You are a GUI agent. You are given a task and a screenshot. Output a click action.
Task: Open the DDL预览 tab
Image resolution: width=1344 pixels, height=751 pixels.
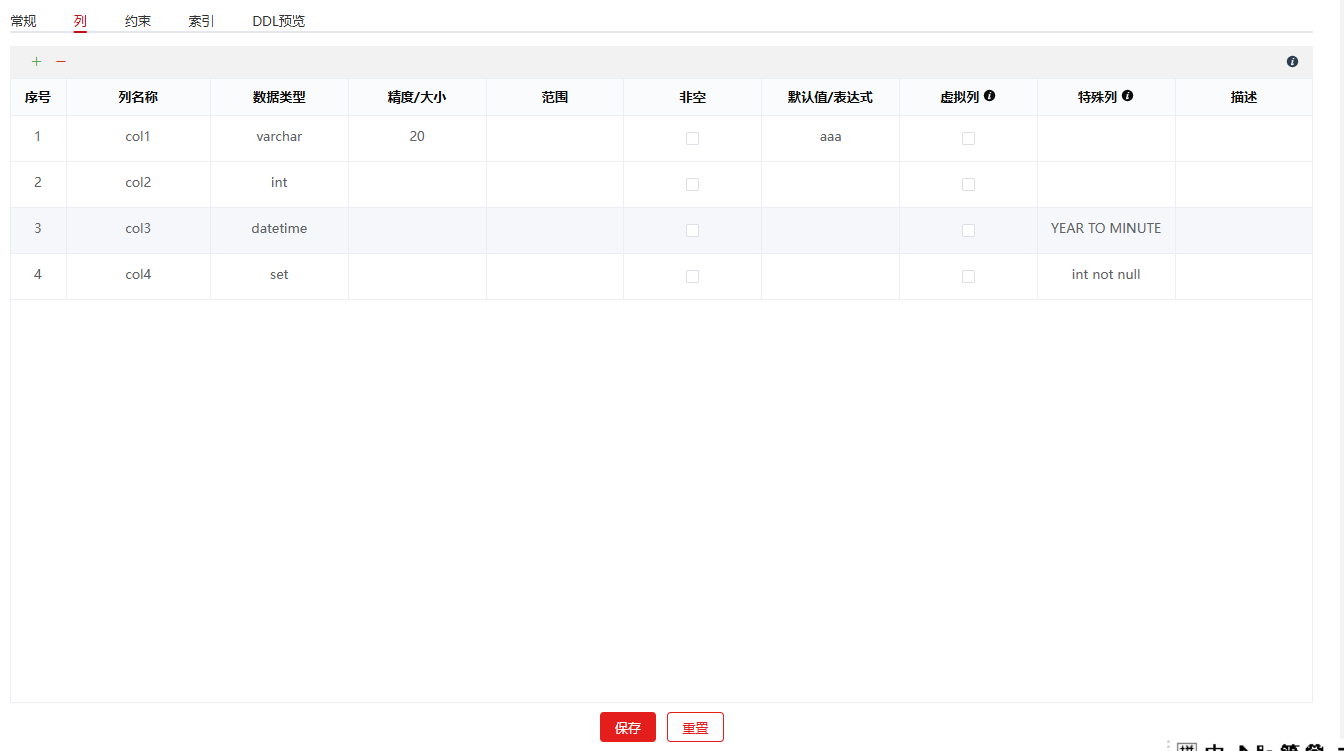coord(278,21)
